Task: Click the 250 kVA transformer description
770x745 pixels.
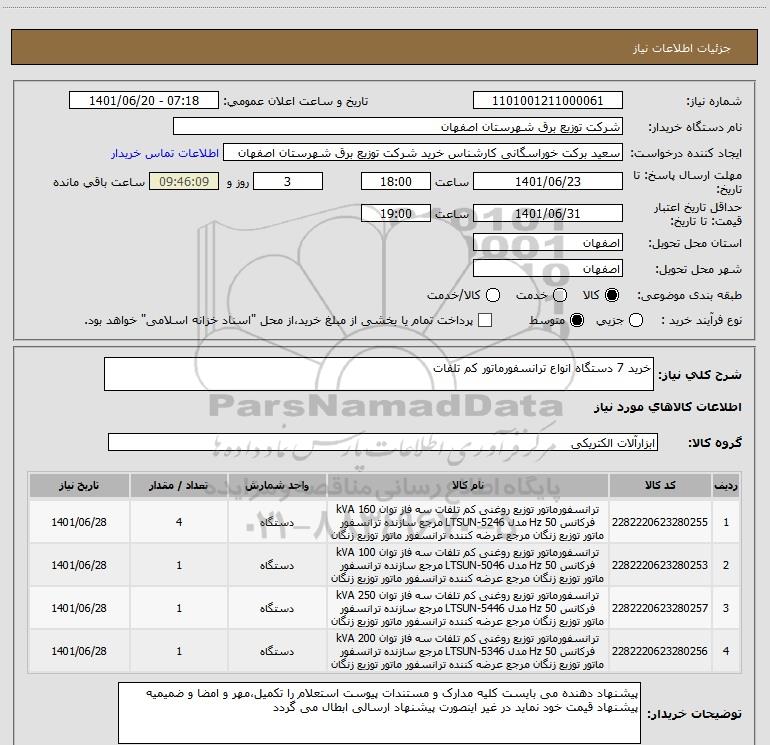Action: [x=468, y=608]
